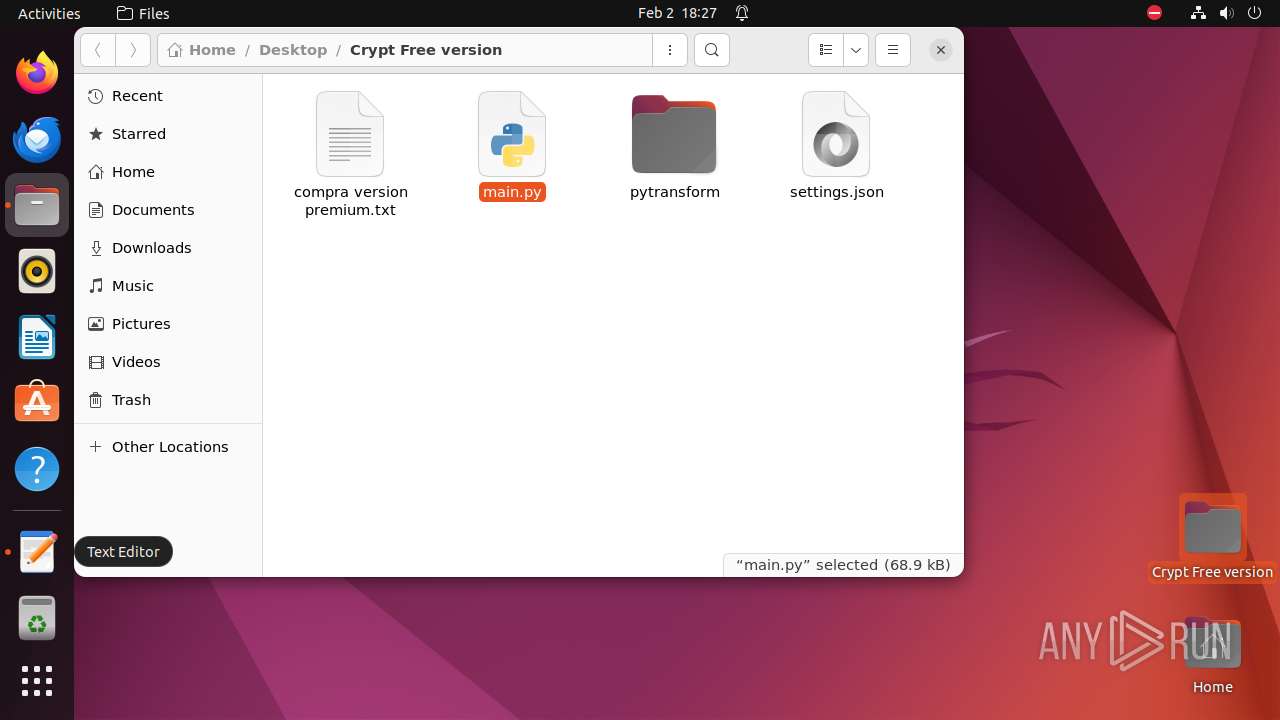Image resolution: width=1280 pixels, height=720 pixels.
Task: Click the red do-not-disturb tray icon
Action: [1154, 13]
